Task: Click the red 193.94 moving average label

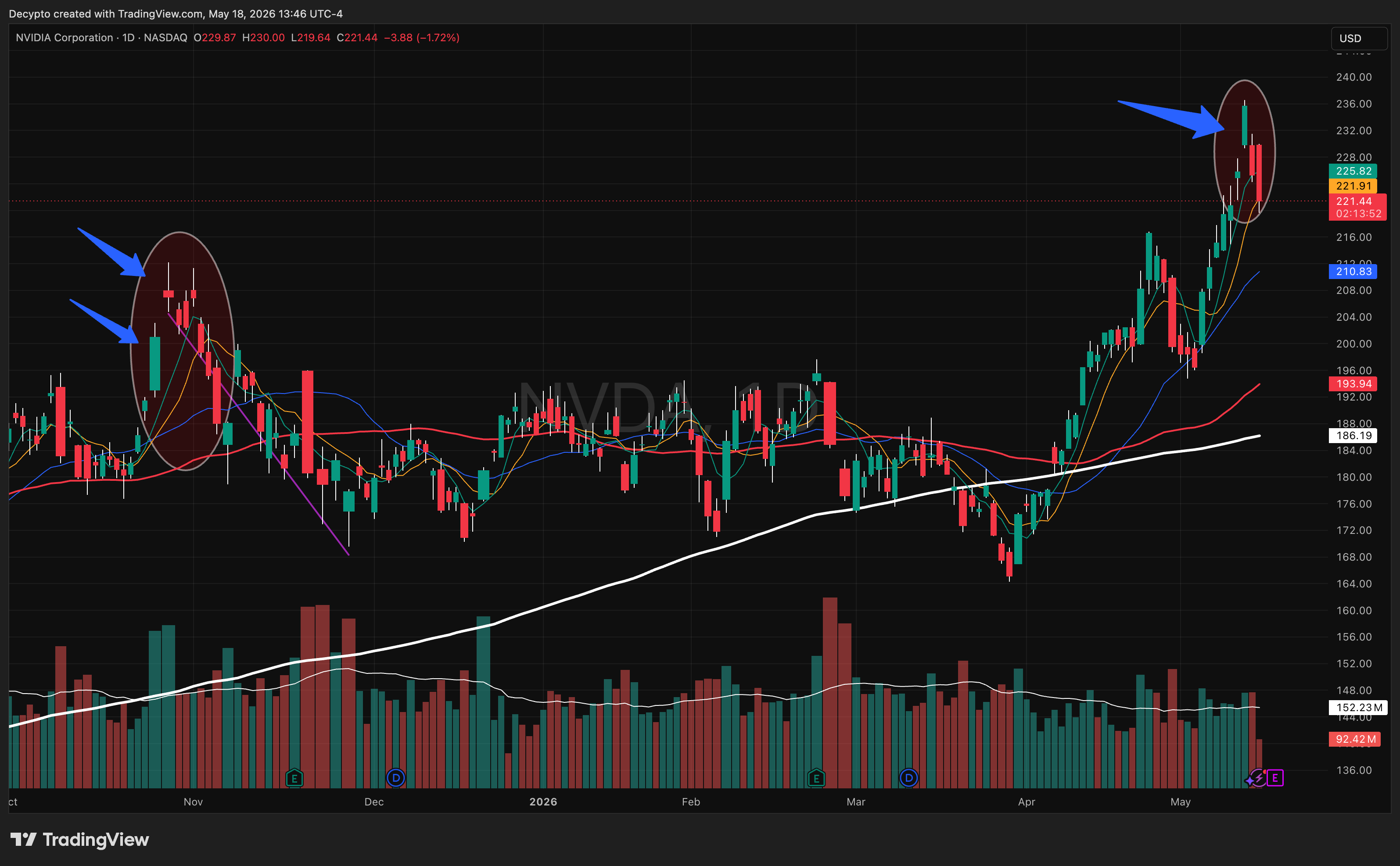Action: [1353, 384]
